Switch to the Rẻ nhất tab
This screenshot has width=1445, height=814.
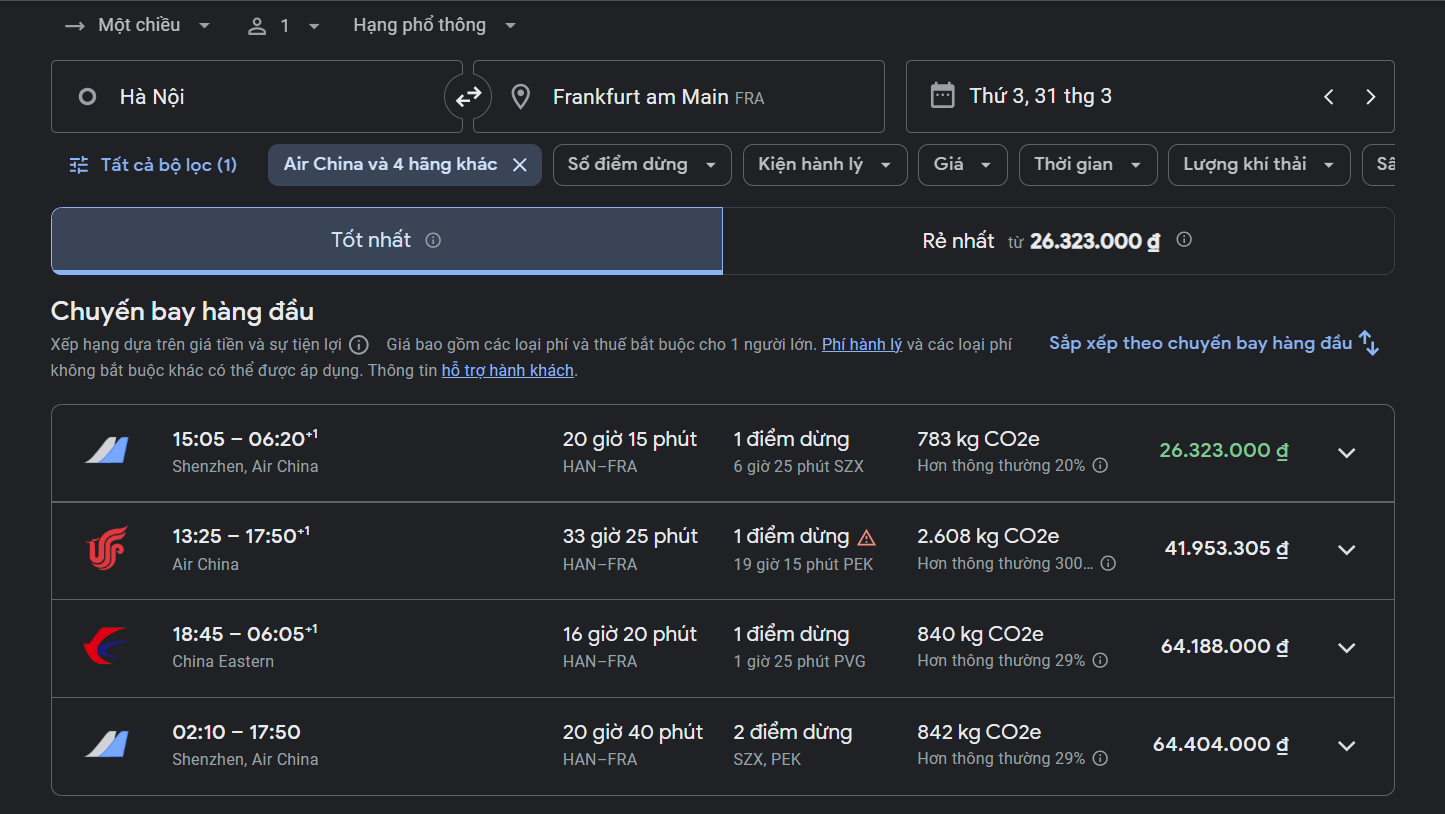tap(1057, 241)
